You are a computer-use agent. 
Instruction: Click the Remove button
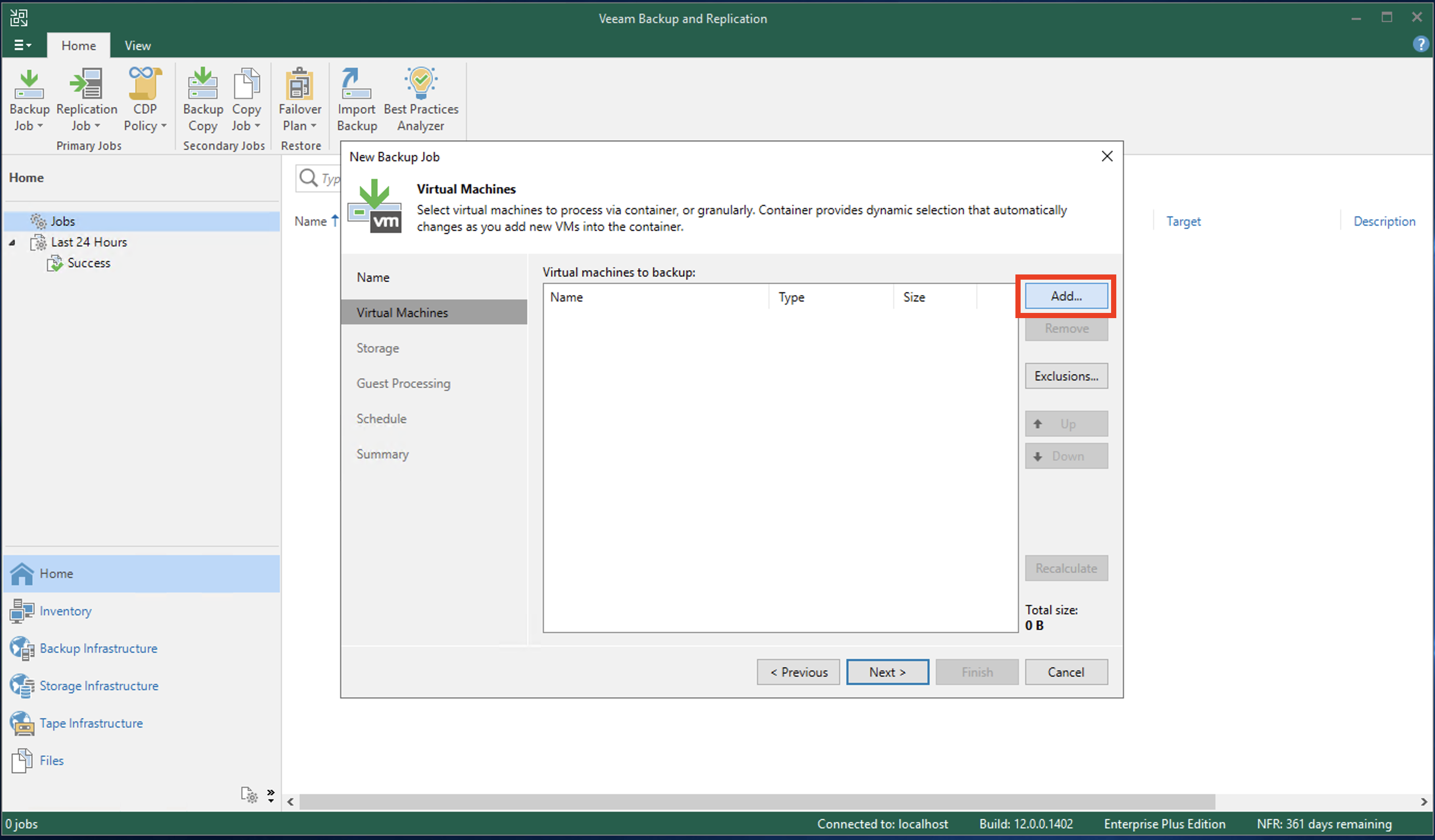(1066, 329)
